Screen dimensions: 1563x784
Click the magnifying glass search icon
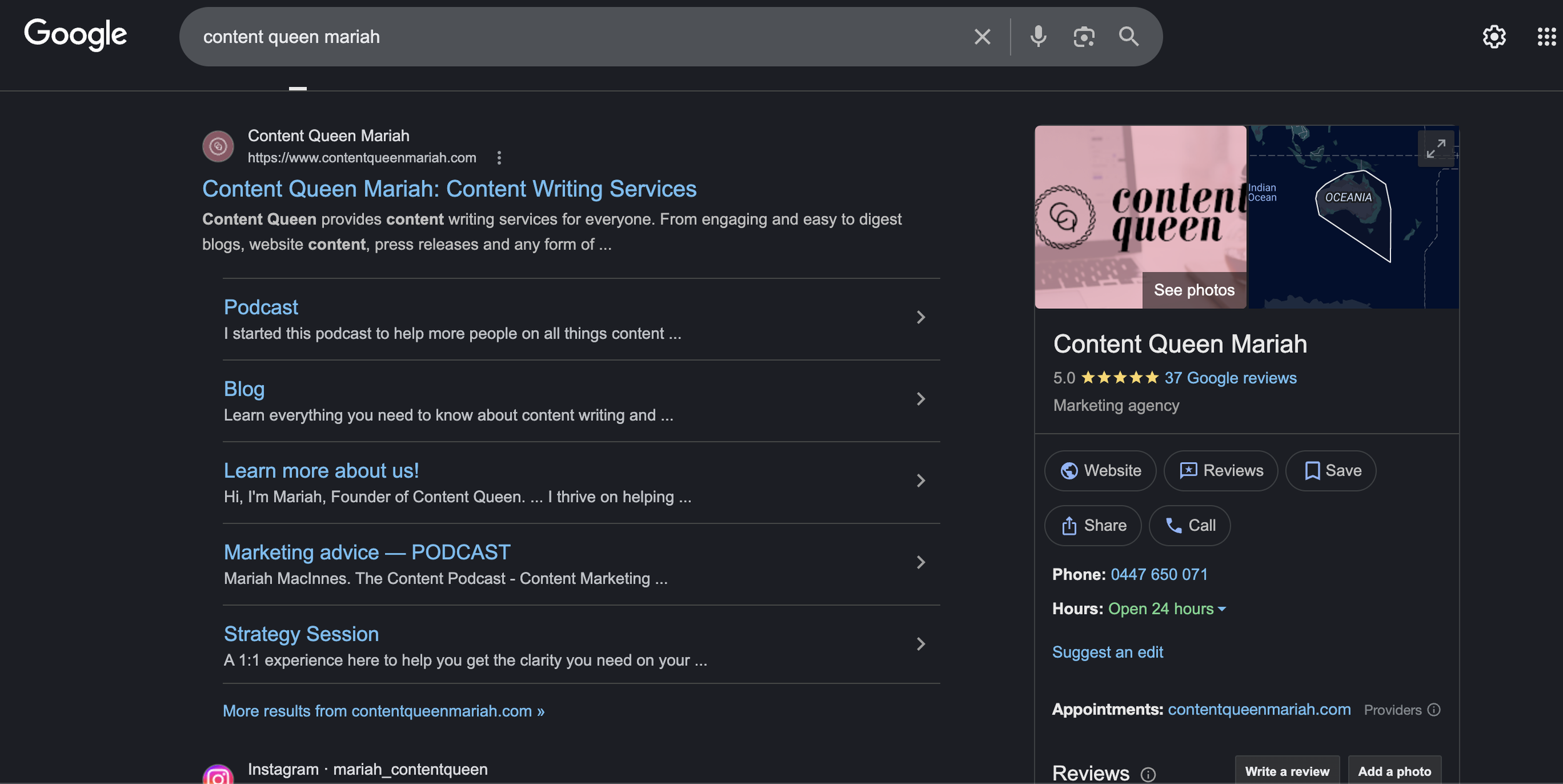point(1128,37)
